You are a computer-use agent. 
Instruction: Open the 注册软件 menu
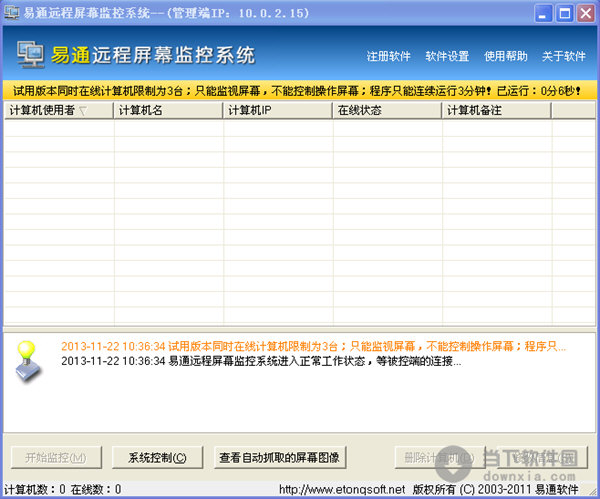click(388, 56)
